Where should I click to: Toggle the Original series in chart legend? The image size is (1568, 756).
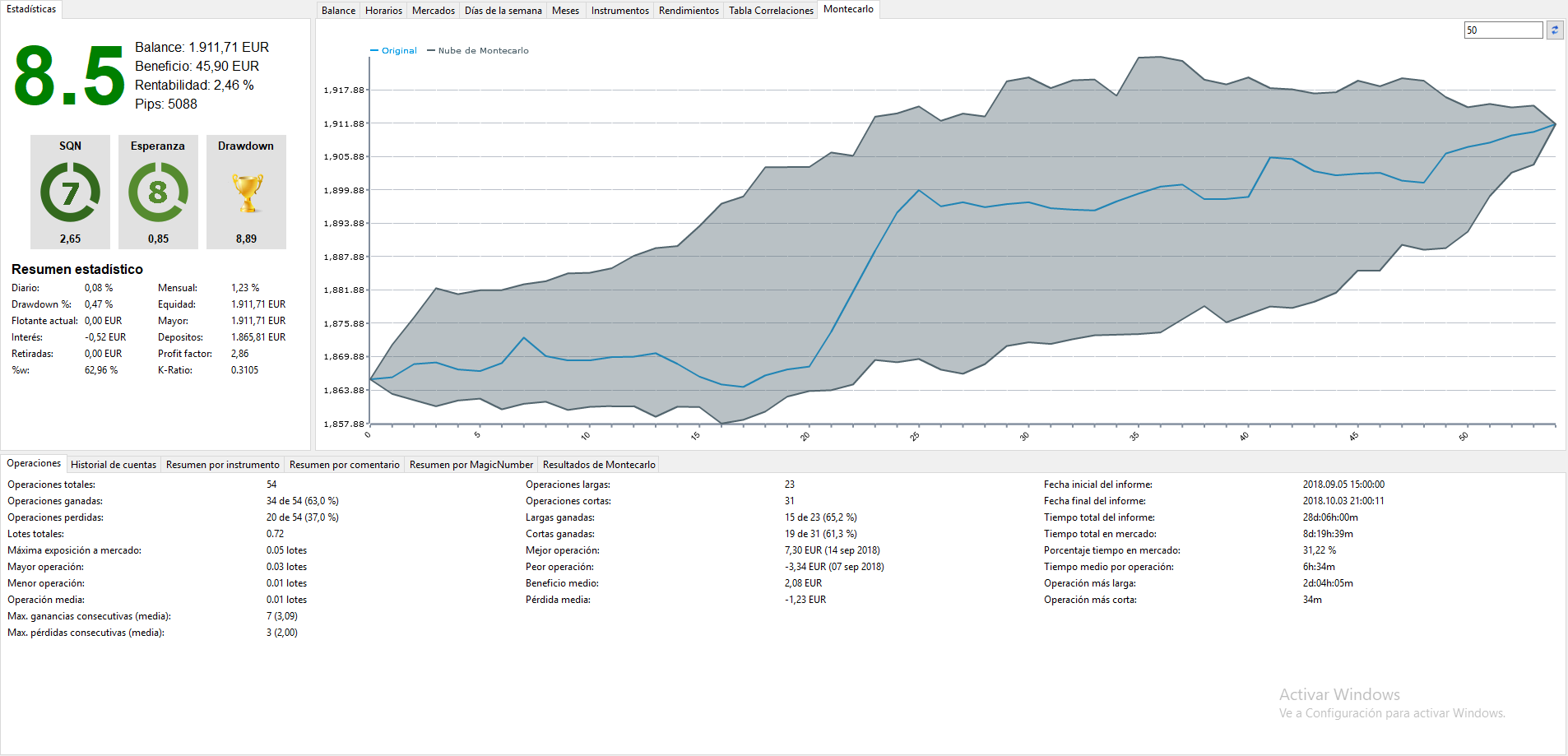(x=394, y=51)
